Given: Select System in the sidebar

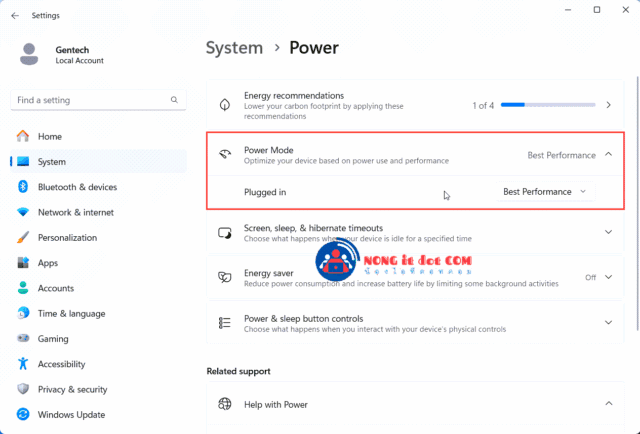Looking at the screenshot, I should [98, 162].
